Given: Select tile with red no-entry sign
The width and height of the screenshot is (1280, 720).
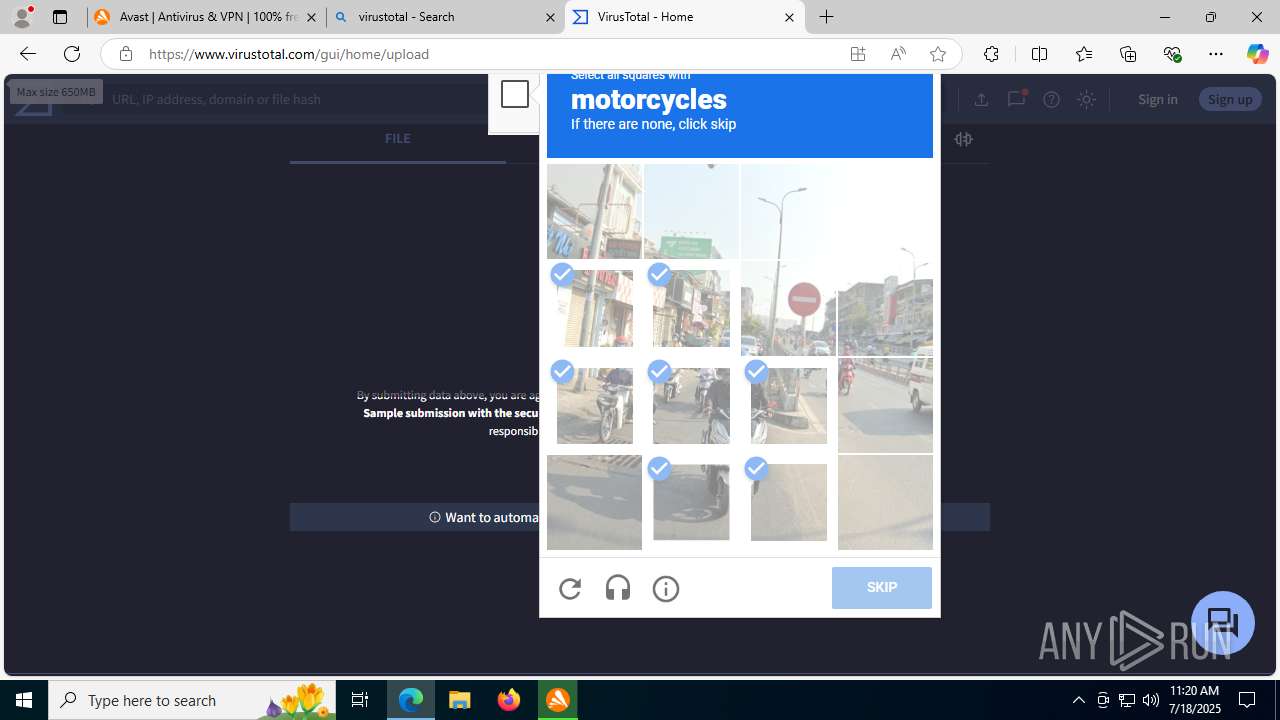Looking at the screenshot, I should (x=788, y=308).
